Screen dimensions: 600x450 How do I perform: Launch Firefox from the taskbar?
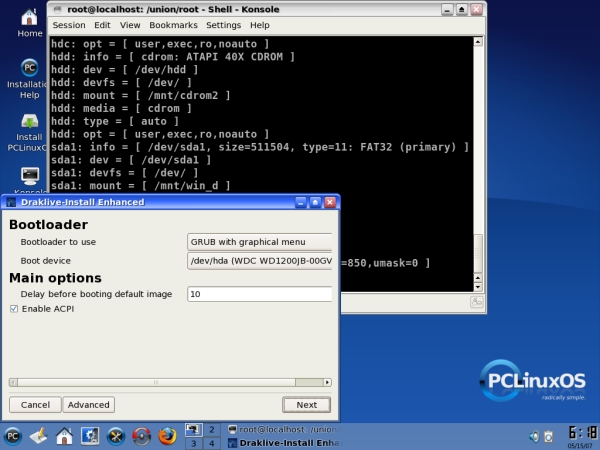[167, 436]
